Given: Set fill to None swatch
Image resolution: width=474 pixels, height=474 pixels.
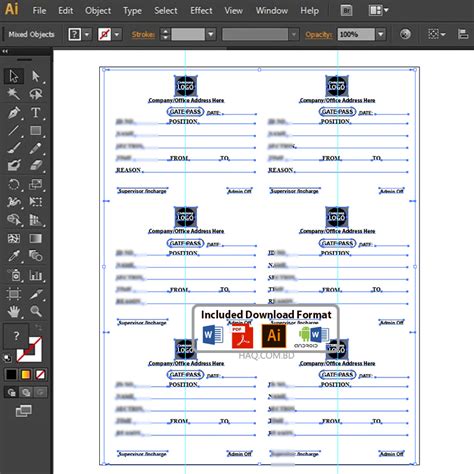Looking at the screenshot, I should (40, 375).
